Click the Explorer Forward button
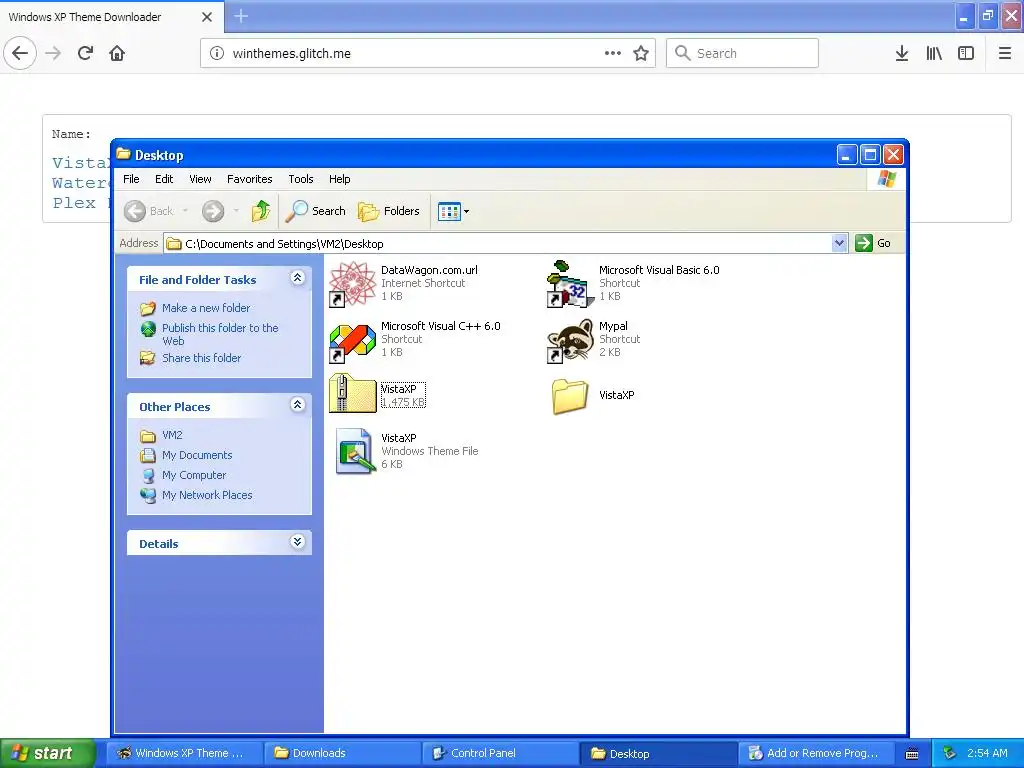Image resolution: width=1024 pixels, height=768 pixels. tap(213, 211)
